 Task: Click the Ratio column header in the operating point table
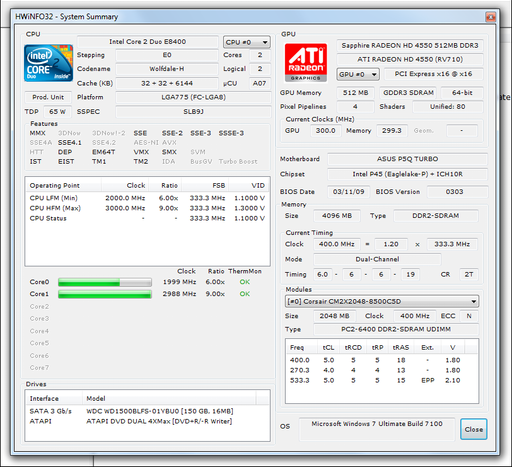[x=165, y=185]
